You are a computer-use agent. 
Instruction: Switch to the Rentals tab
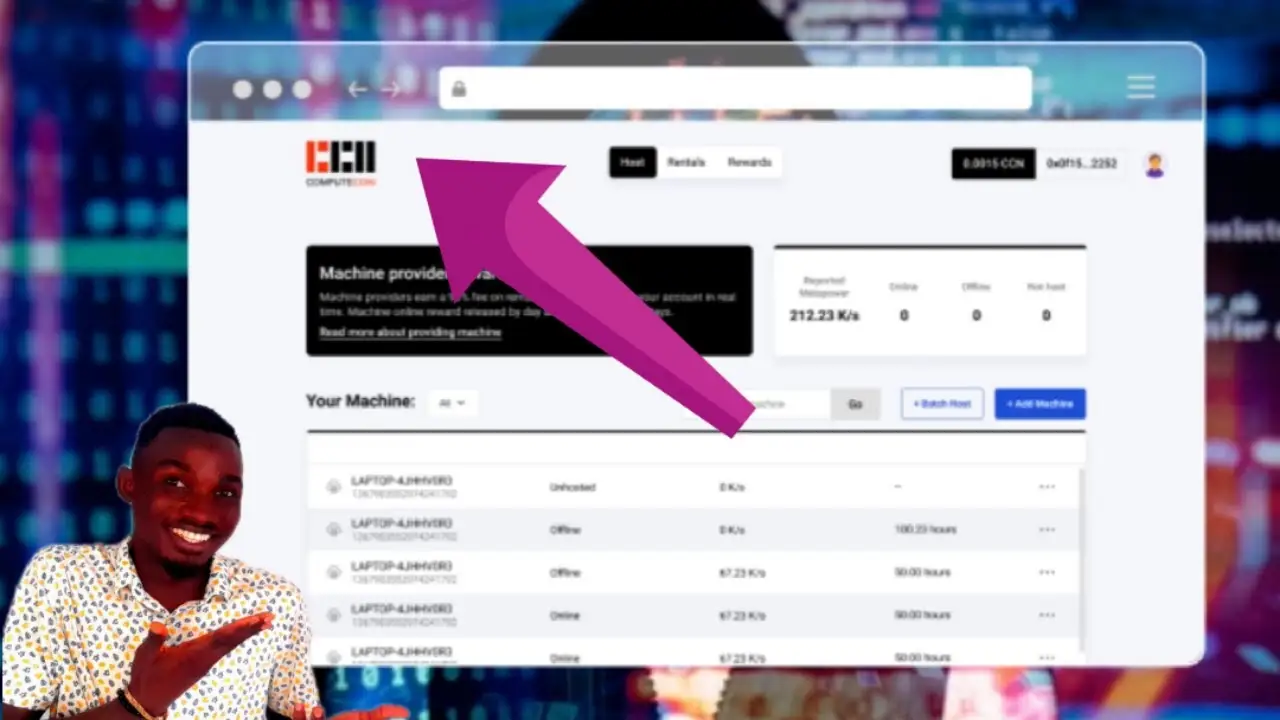pyautogui.click(x=686, y=162)
